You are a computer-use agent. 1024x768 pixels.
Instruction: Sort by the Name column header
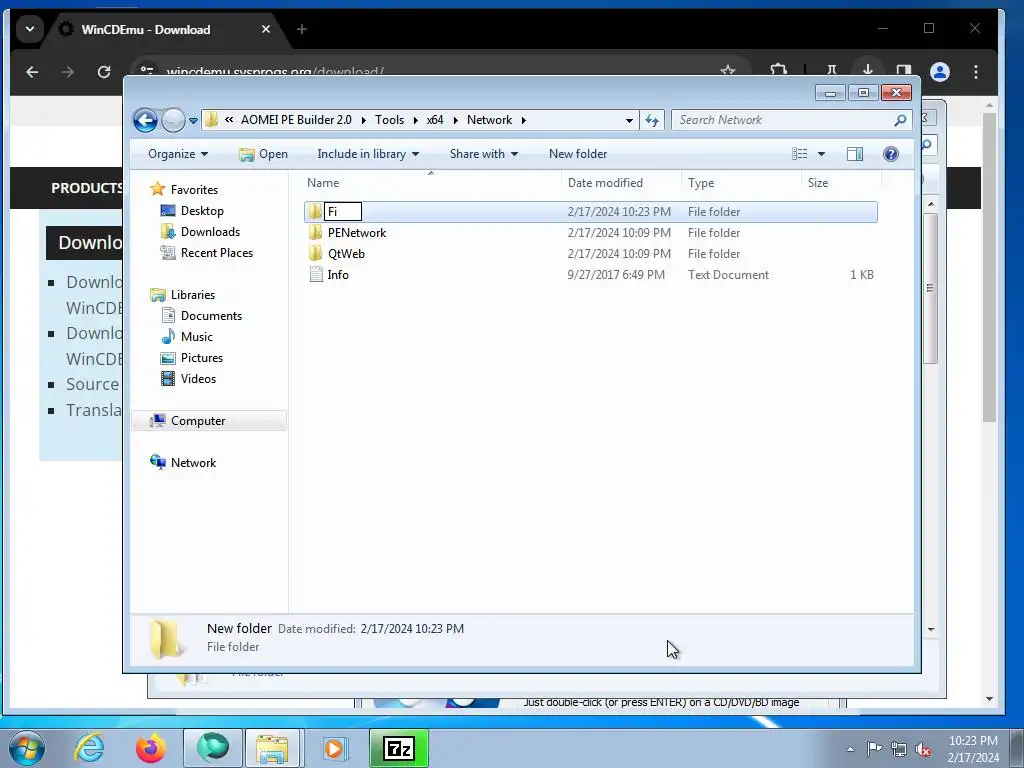point(431,183)
